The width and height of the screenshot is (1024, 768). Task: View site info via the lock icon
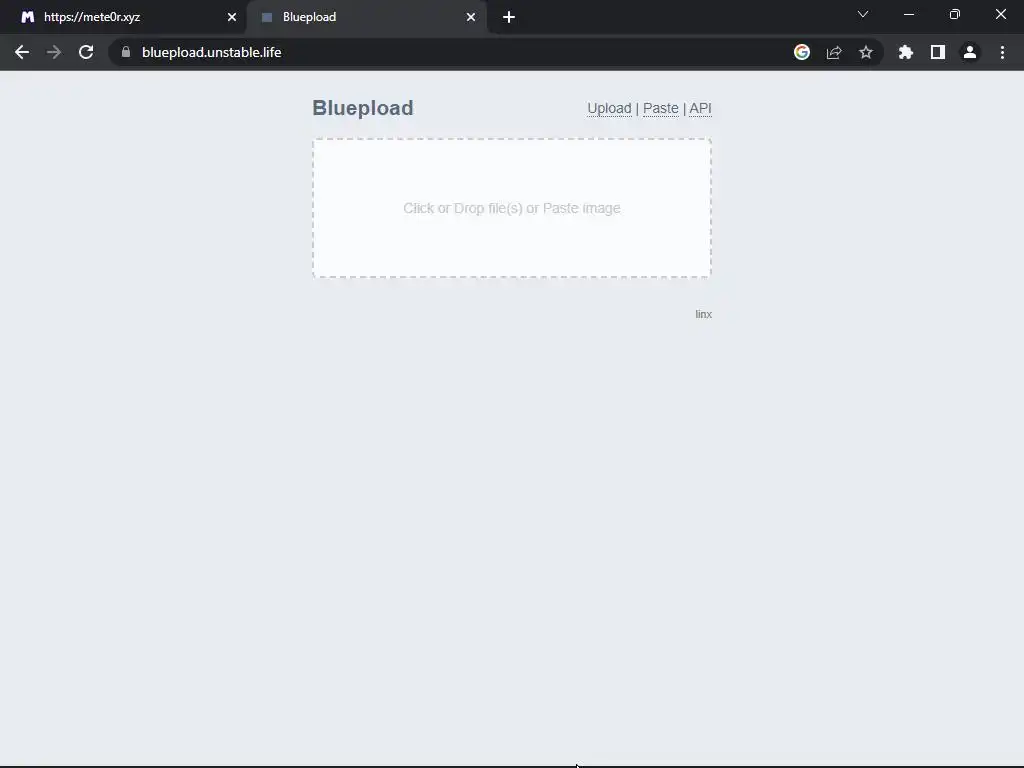(126, 52)
